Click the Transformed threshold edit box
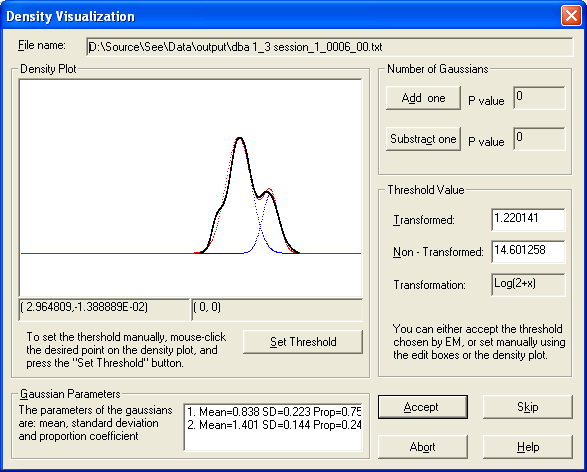This screenshot has height=472, width=587. coord(528,220)
